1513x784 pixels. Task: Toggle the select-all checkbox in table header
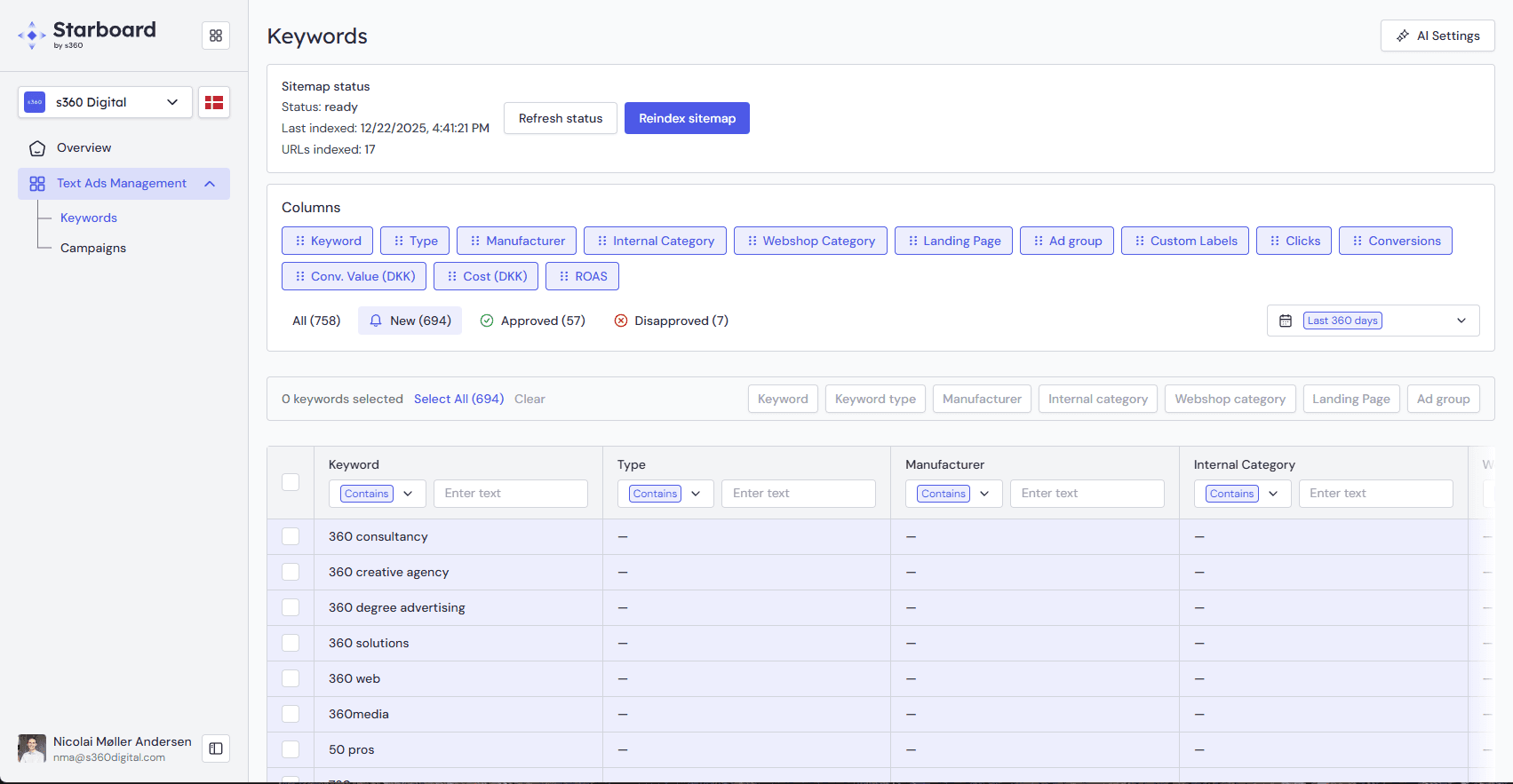click(x=291, y=482)
